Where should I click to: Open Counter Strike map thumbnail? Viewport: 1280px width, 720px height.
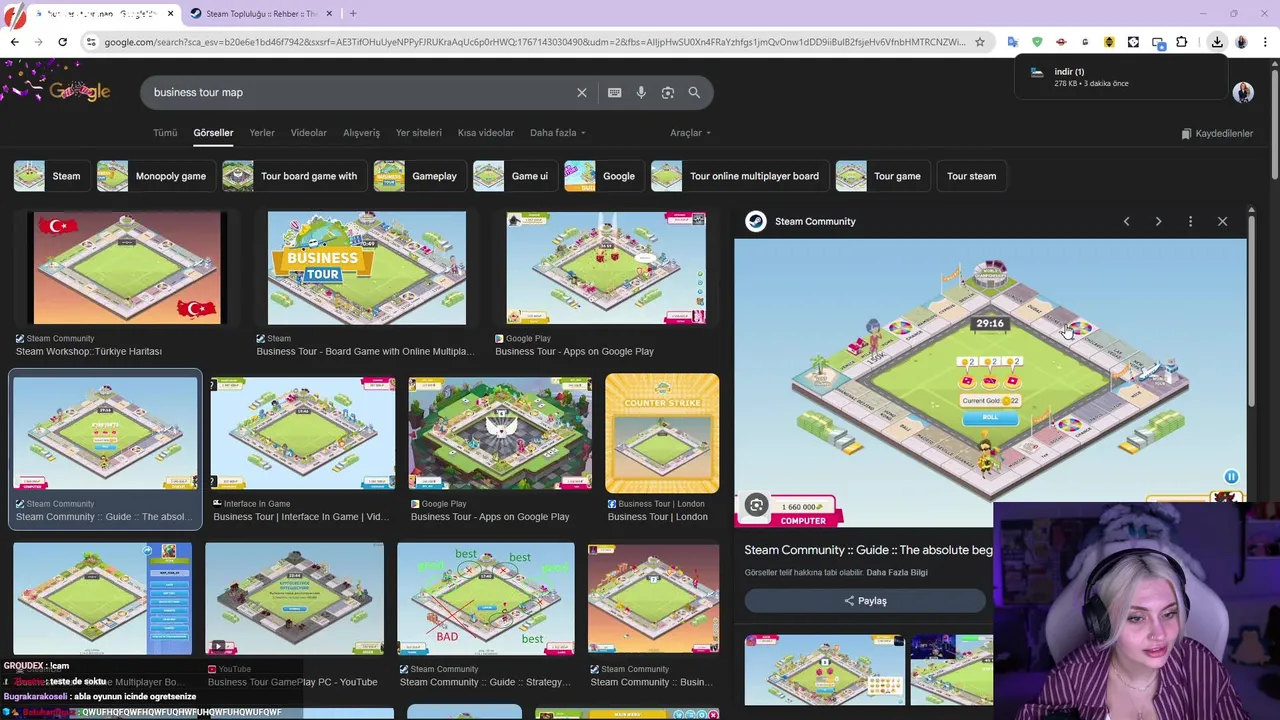tap(662, 433)
